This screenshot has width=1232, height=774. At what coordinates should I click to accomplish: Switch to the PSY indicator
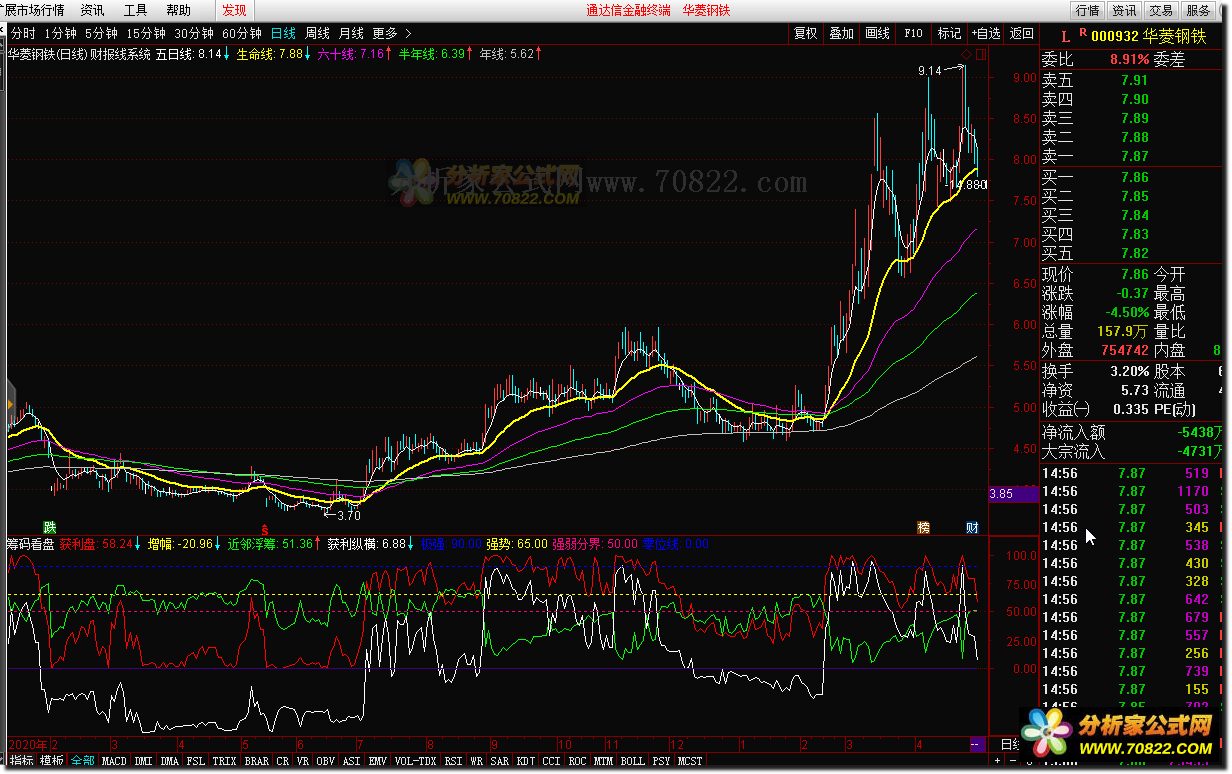(662, 761)
